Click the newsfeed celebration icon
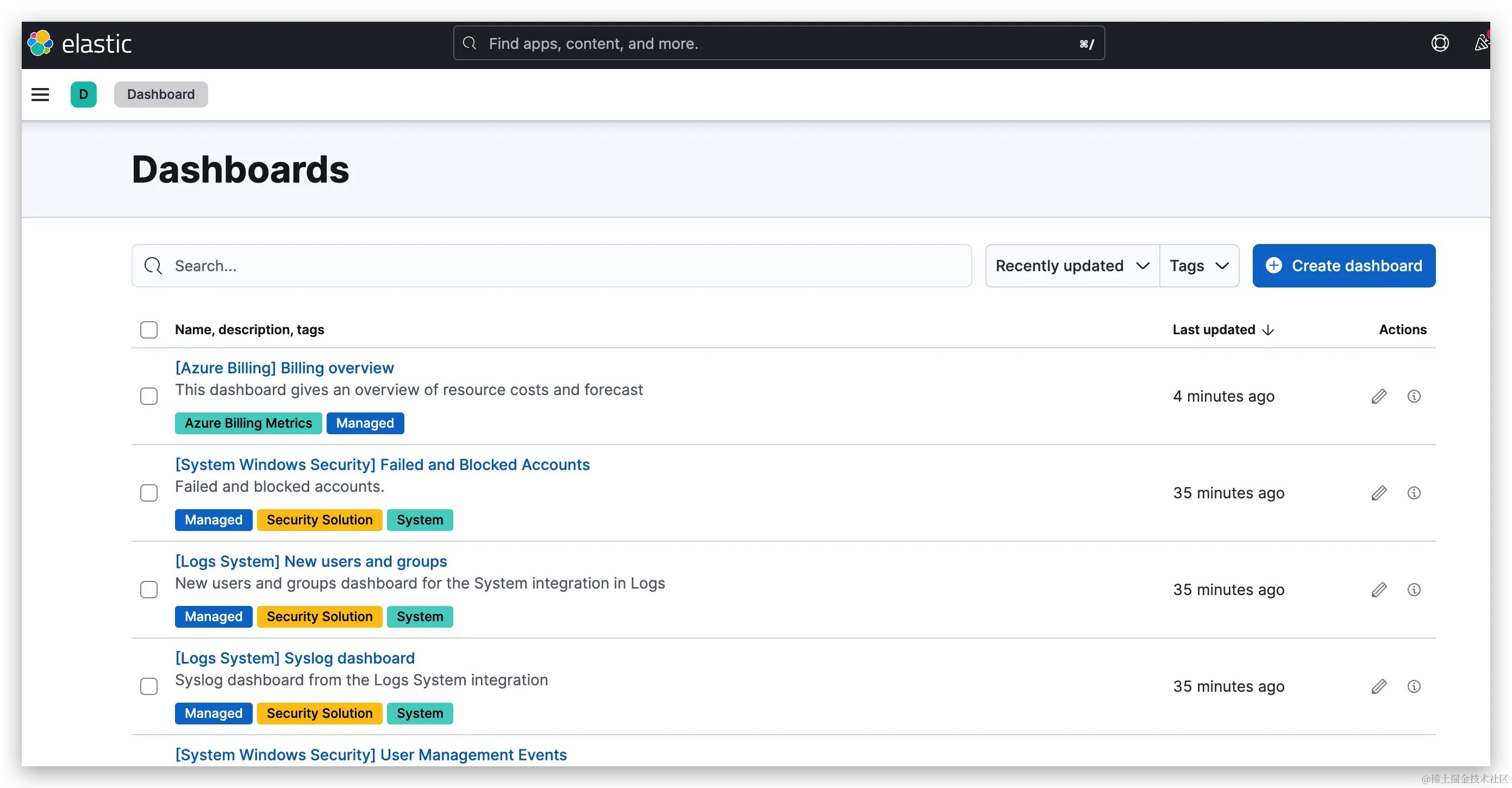The width and height of the screenshot is (1512, 788). (x=1482, y=43)
